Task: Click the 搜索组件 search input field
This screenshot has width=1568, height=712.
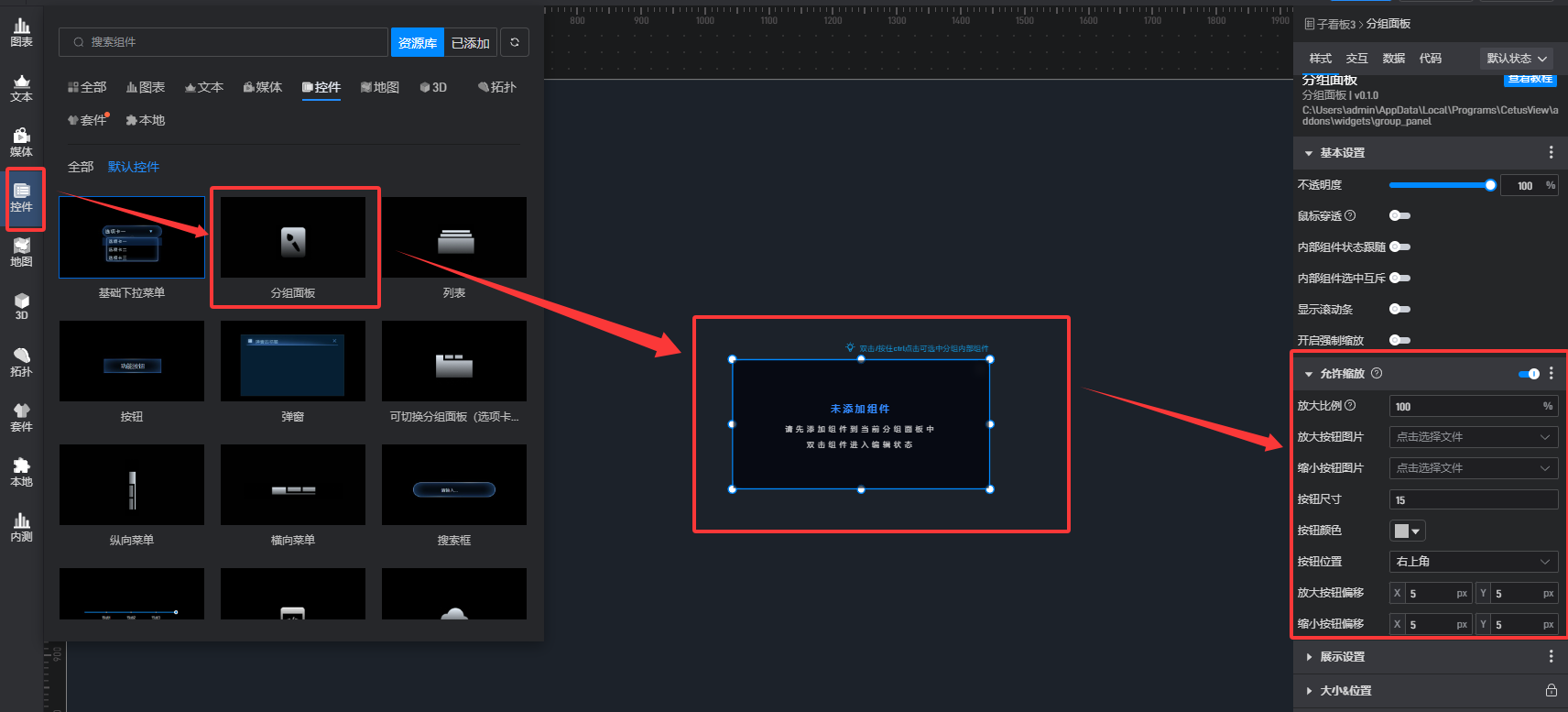Action: [x=229, y=42]
